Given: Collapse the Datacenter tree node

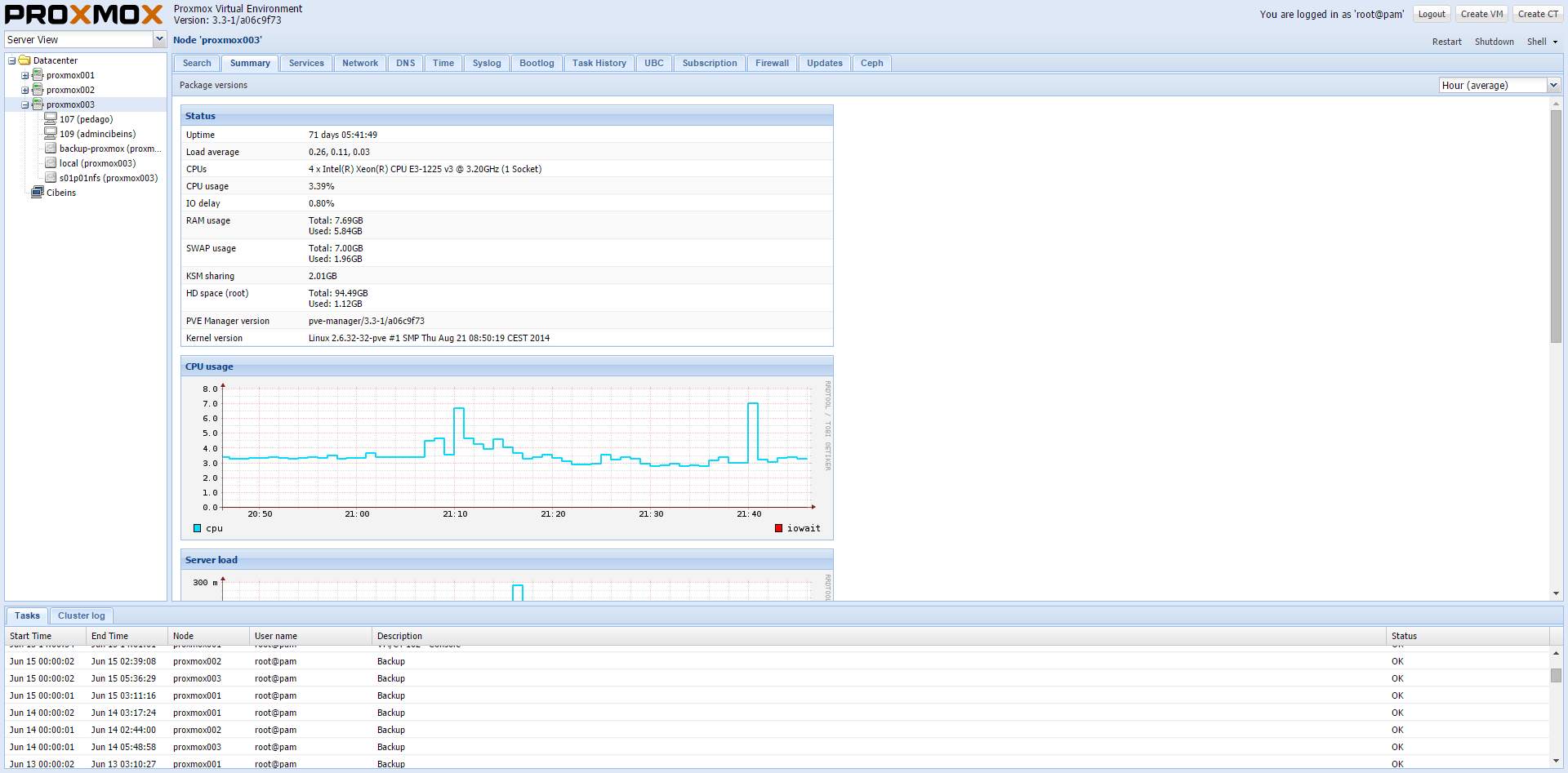Looking at the screenshot, I should (x=11, y=60).
